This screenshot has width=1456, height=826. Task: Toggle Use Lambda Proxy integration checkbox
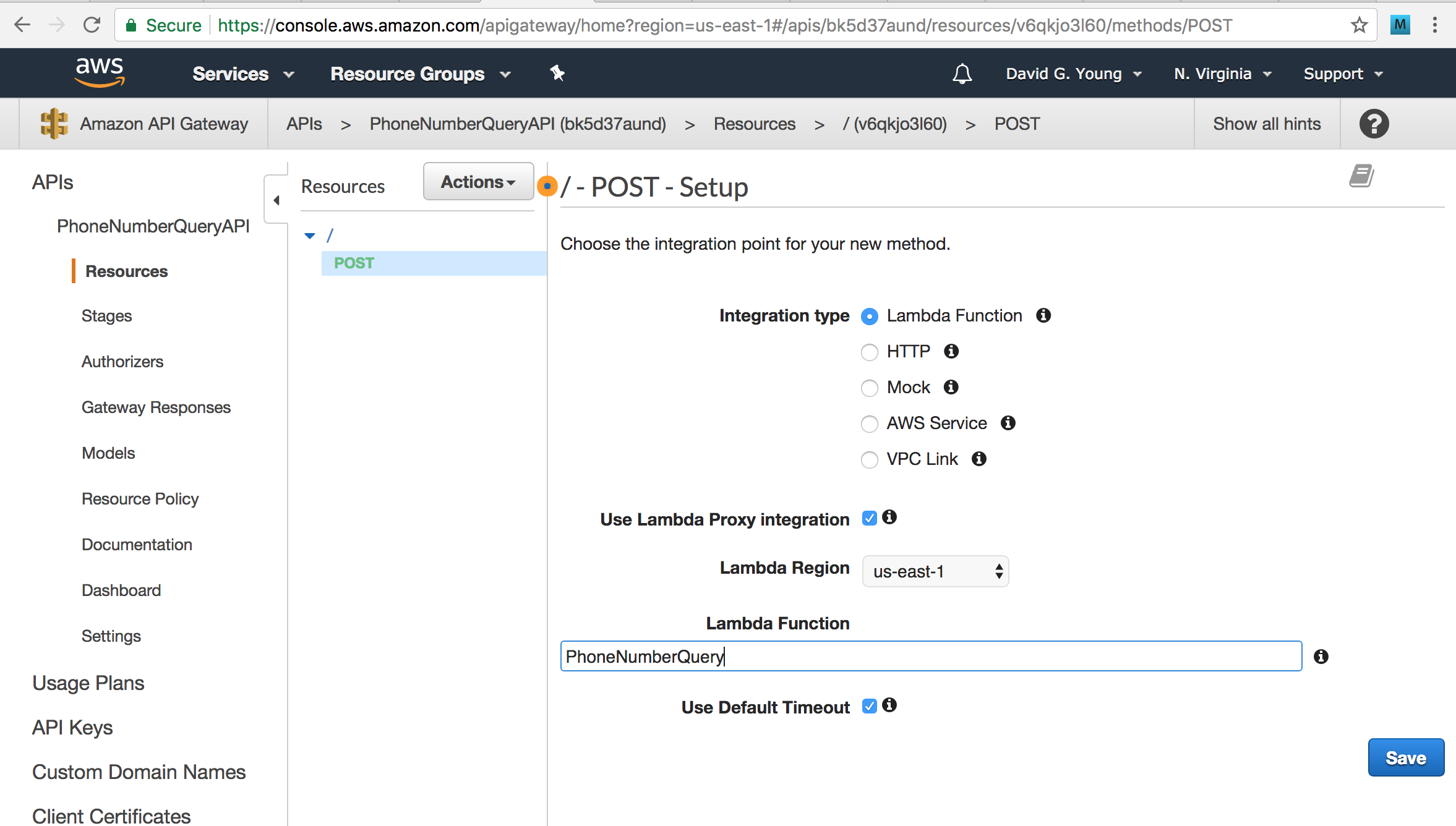870,518
